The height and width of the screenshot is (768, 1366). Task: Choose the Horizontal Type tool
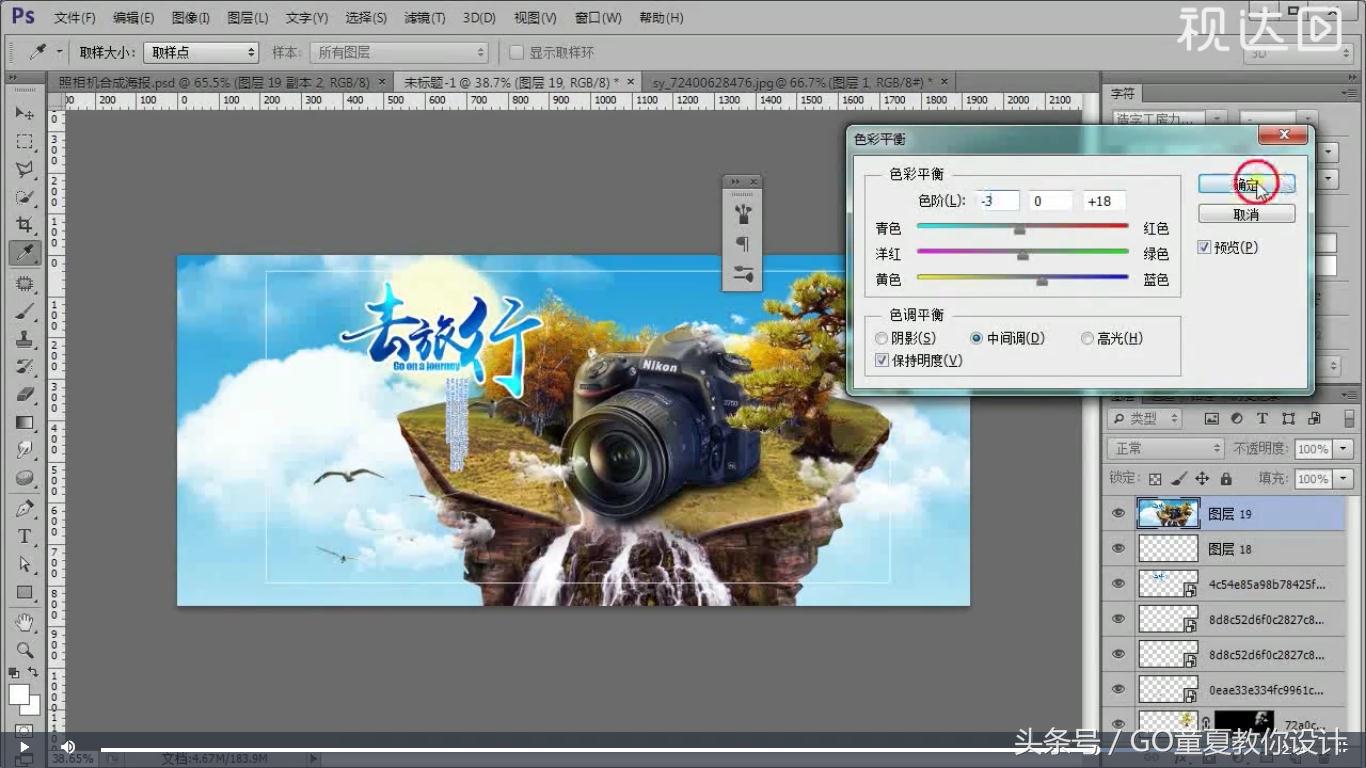[25, 536]
